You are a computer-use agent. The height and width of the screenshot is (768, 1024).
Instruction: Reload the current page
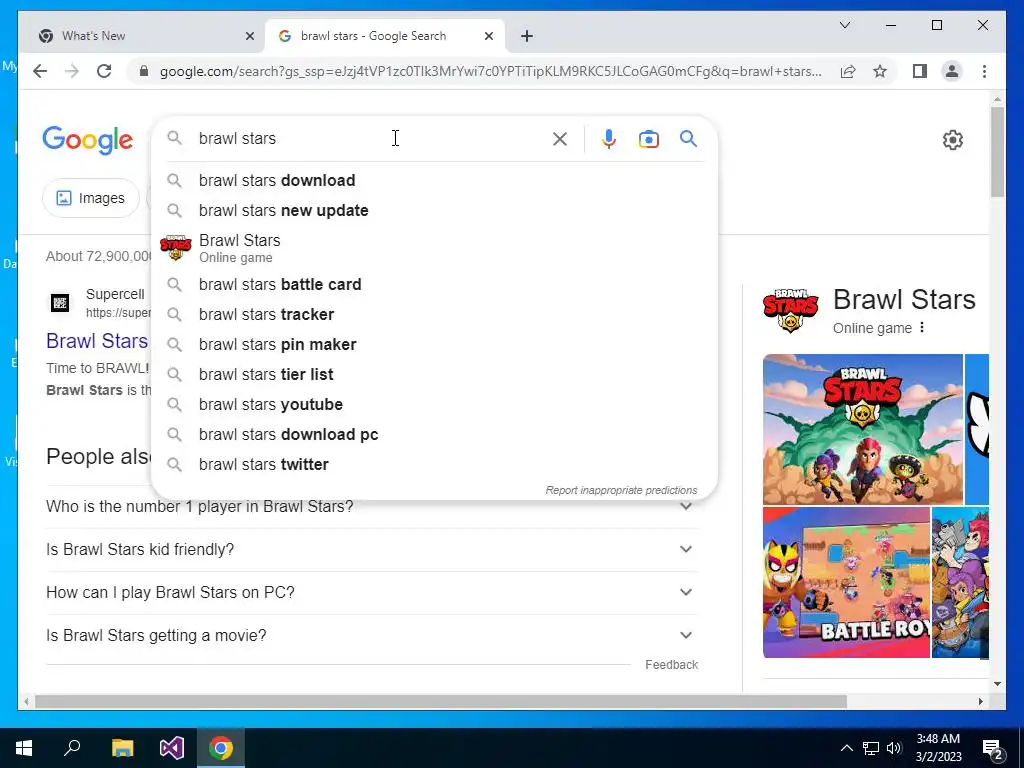coord(104,71)
